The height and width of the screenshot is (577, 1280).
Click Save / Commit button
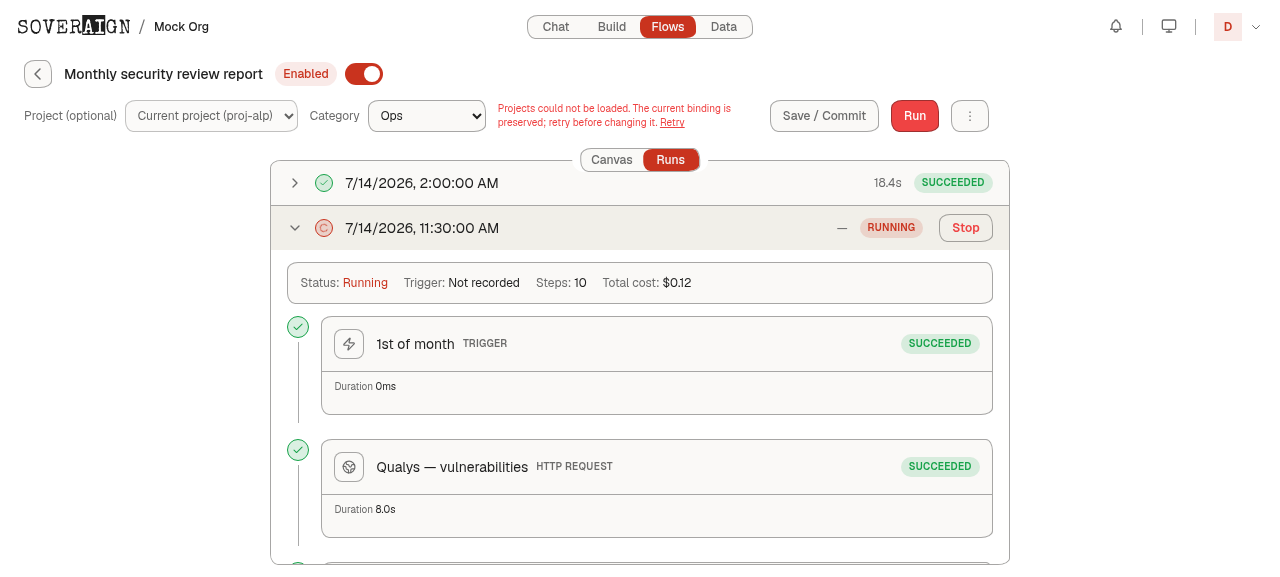[824, 116]
